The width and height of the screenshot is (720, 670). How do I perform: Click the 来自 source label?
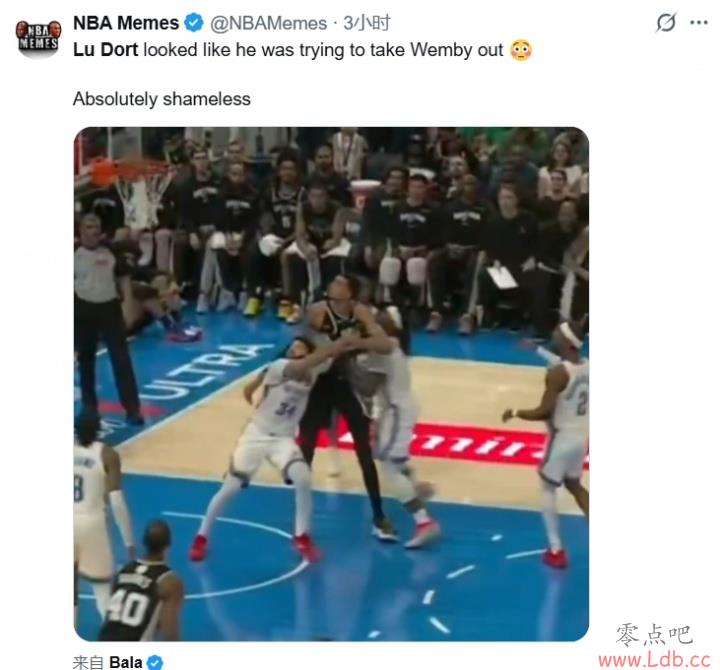click(x=89, y=663)
